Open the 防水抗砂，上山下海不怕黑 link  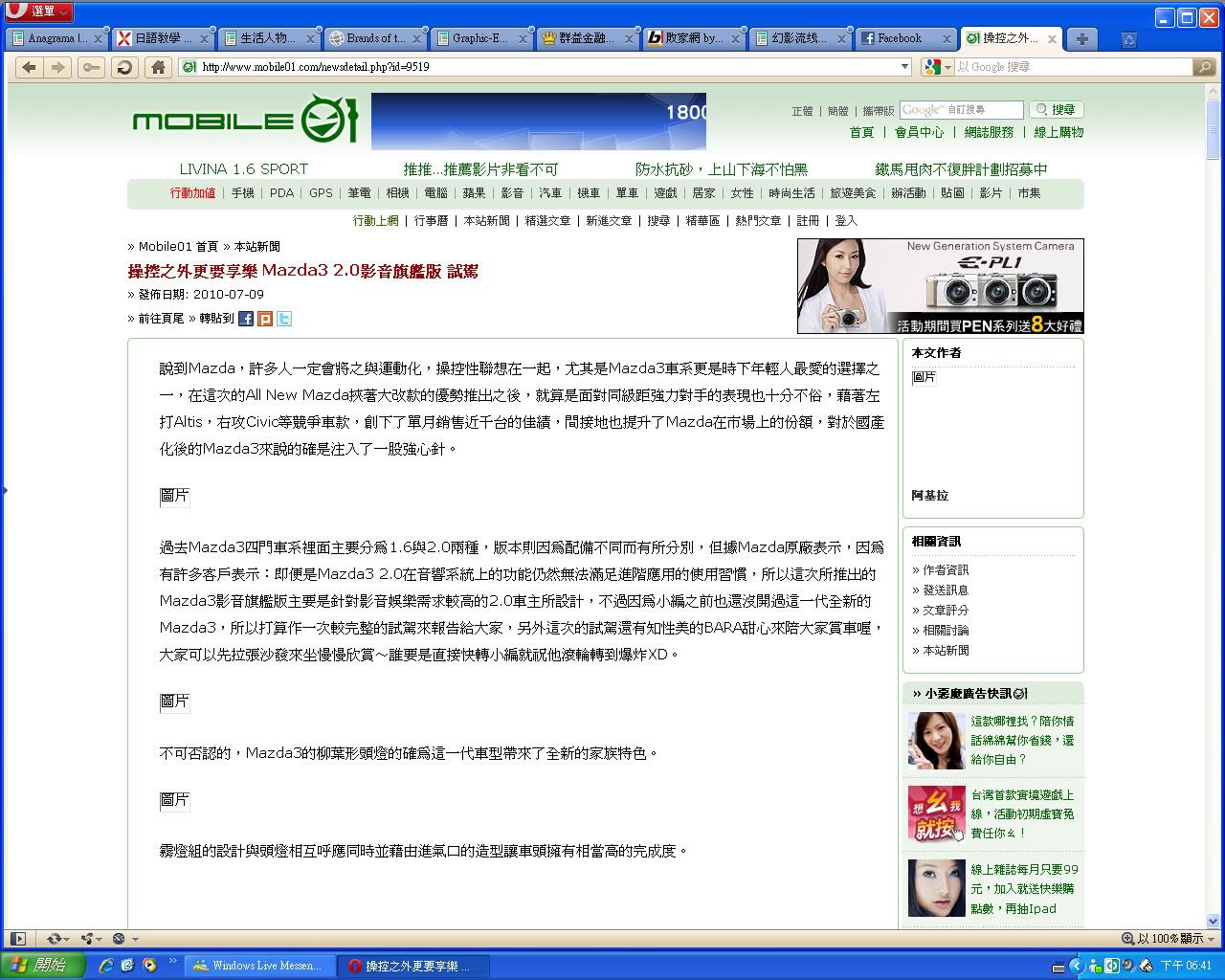pyautogui.click(x=722, y=169)
